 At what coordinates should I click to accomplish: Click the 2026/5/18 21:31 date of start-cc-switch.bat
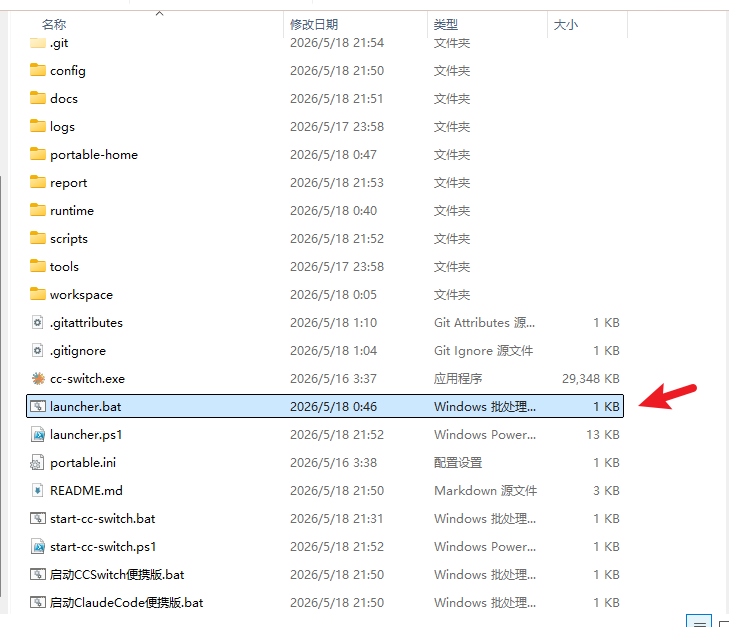point(337,518)
